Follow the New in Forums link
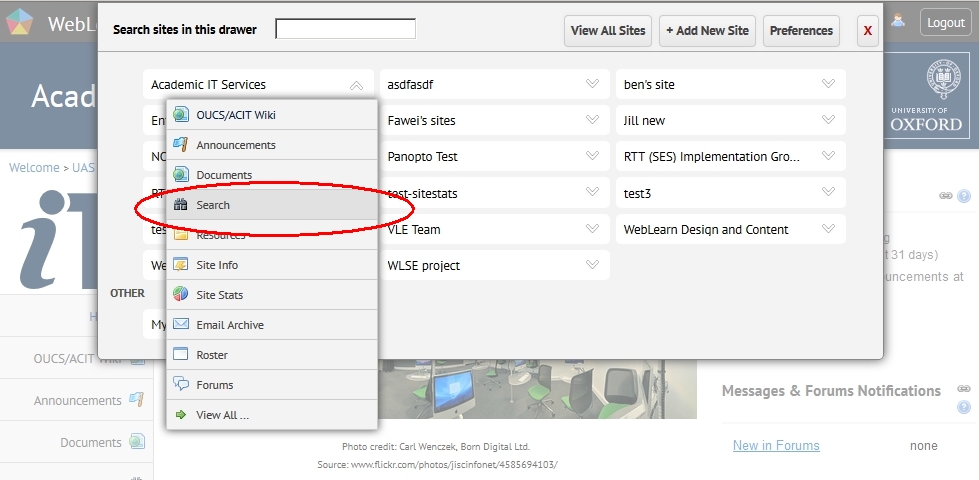 (x=776, y=445)
